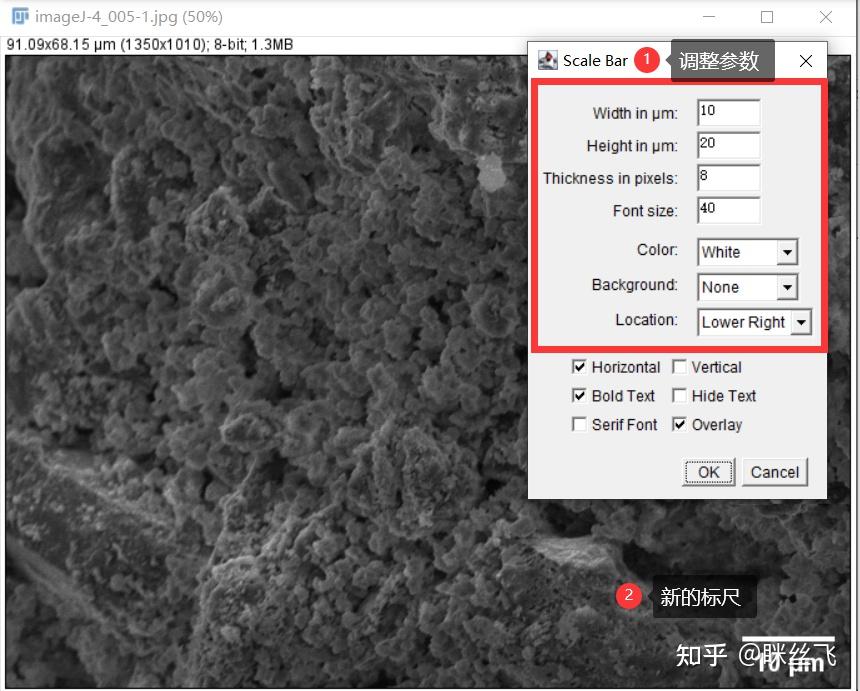Disable the Bold Text option
This screenshot has width=860, height=691.
pos(580,396)
